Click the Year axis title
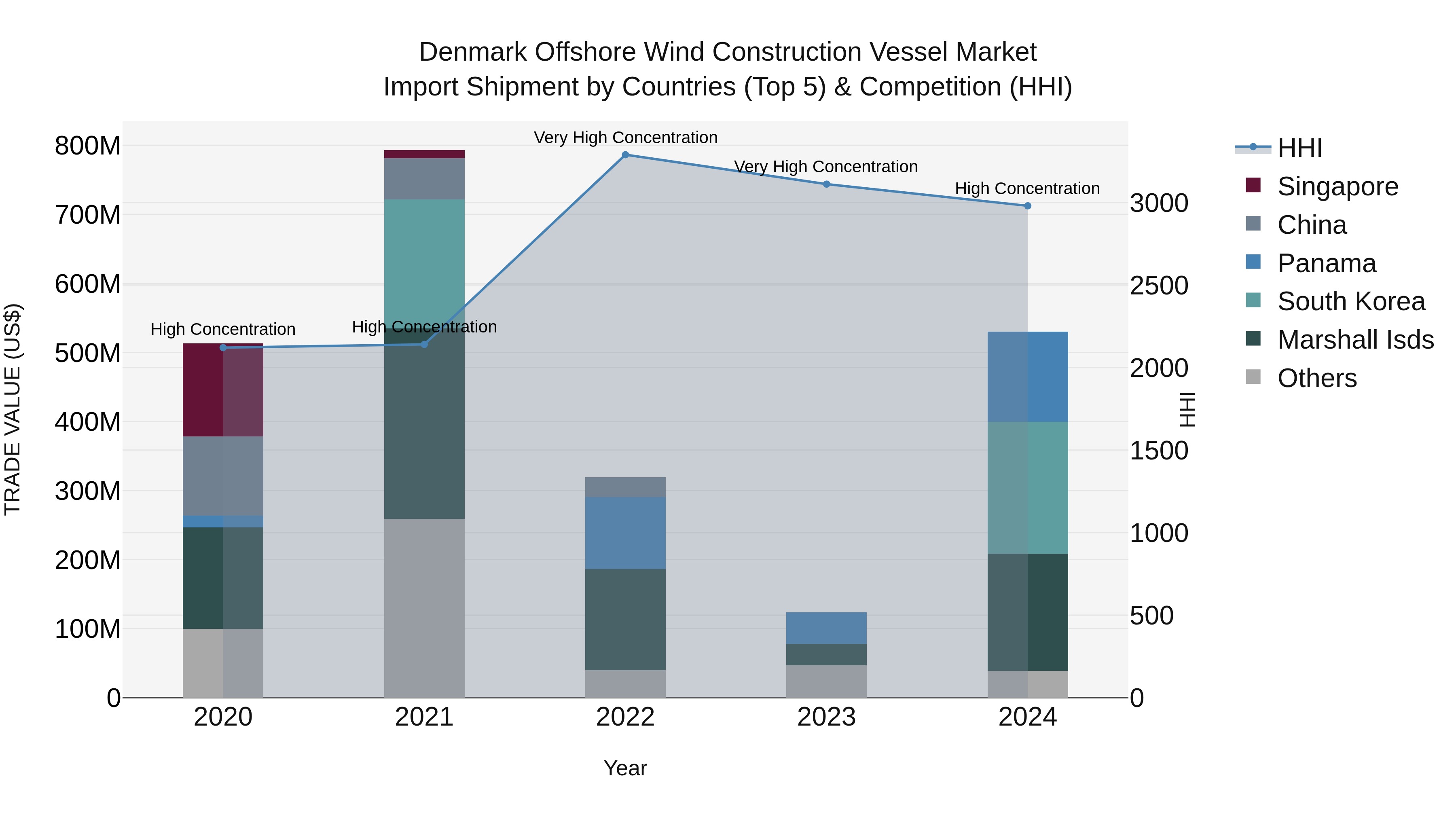Screen dimensions: 1456x819 pyautogui.click(x=625, y=768)
